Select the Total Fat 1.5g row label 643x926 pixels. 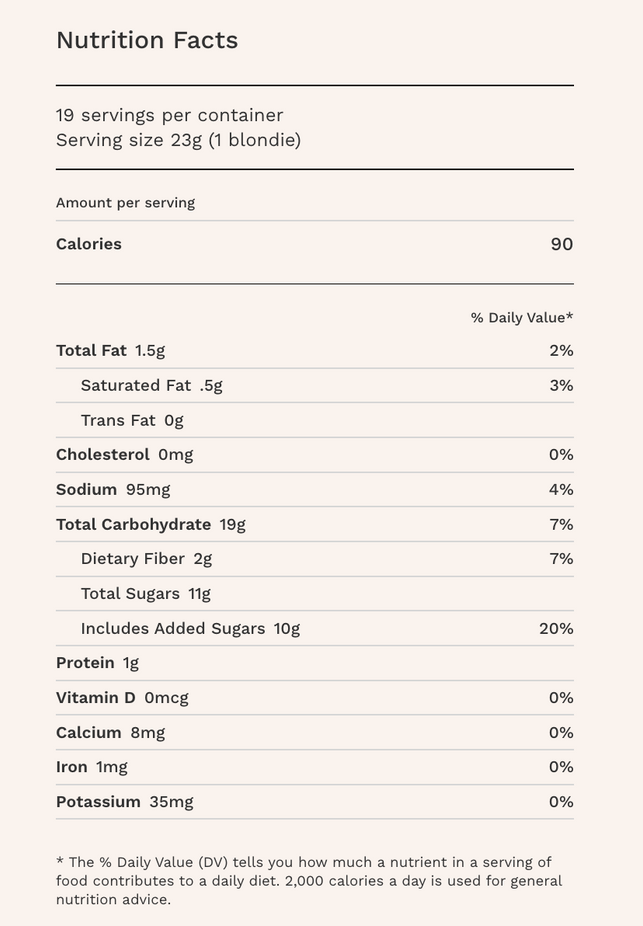(110, 351)
